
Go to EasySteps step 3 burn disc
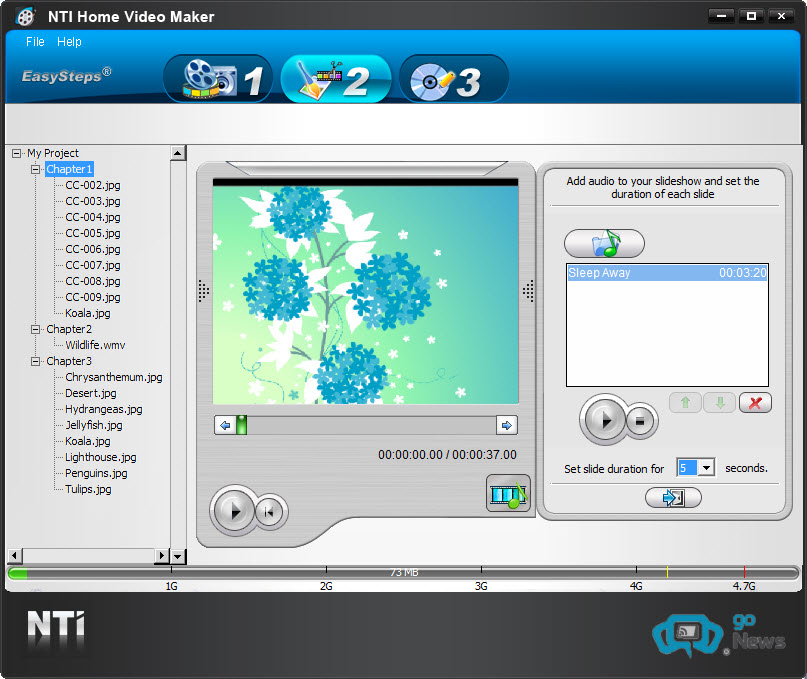(453, 79)
